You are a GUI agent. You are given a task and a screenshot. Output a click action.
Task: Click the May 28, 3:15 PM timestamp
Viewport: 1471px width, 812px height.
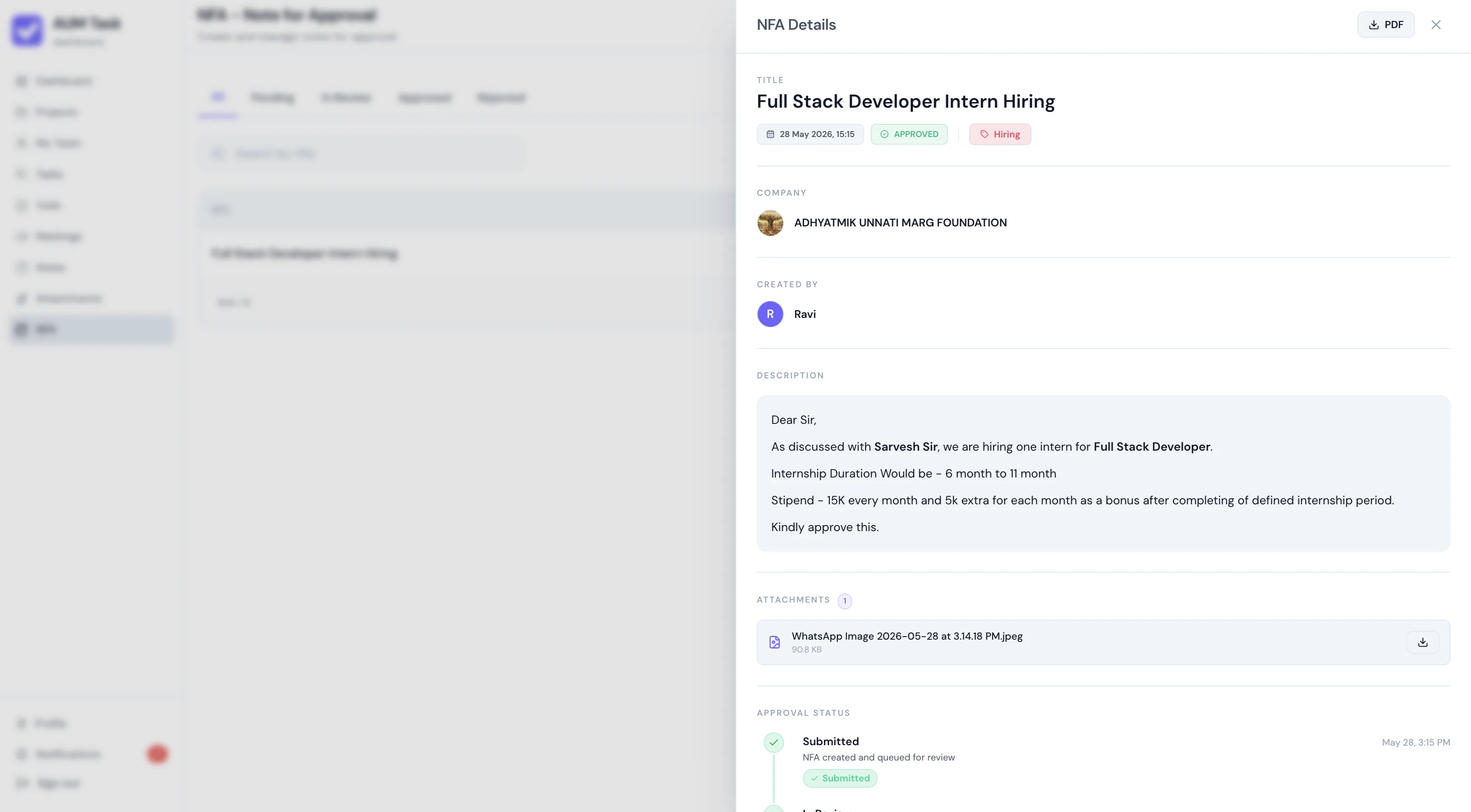click(1416, 742)
